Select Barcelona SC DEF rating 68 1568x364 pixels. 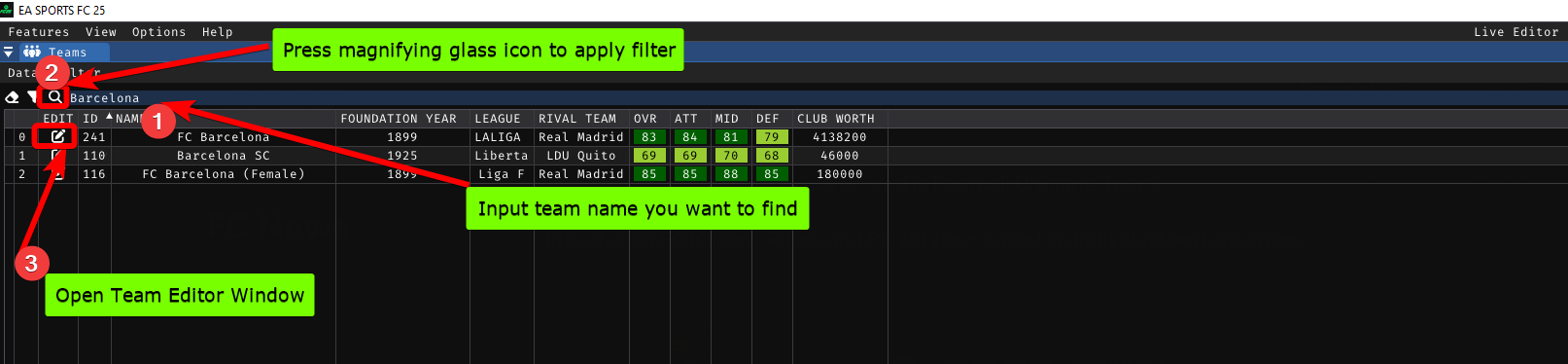click(x=772, y=156)
